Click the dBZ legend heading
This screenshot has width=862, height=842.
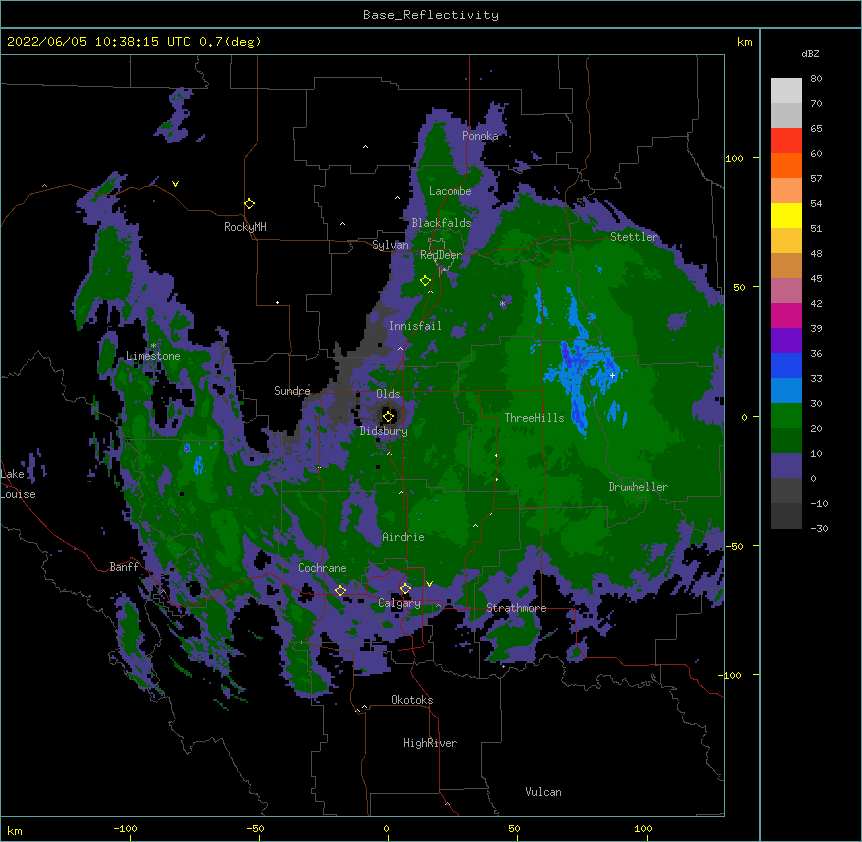click(810, 54)
